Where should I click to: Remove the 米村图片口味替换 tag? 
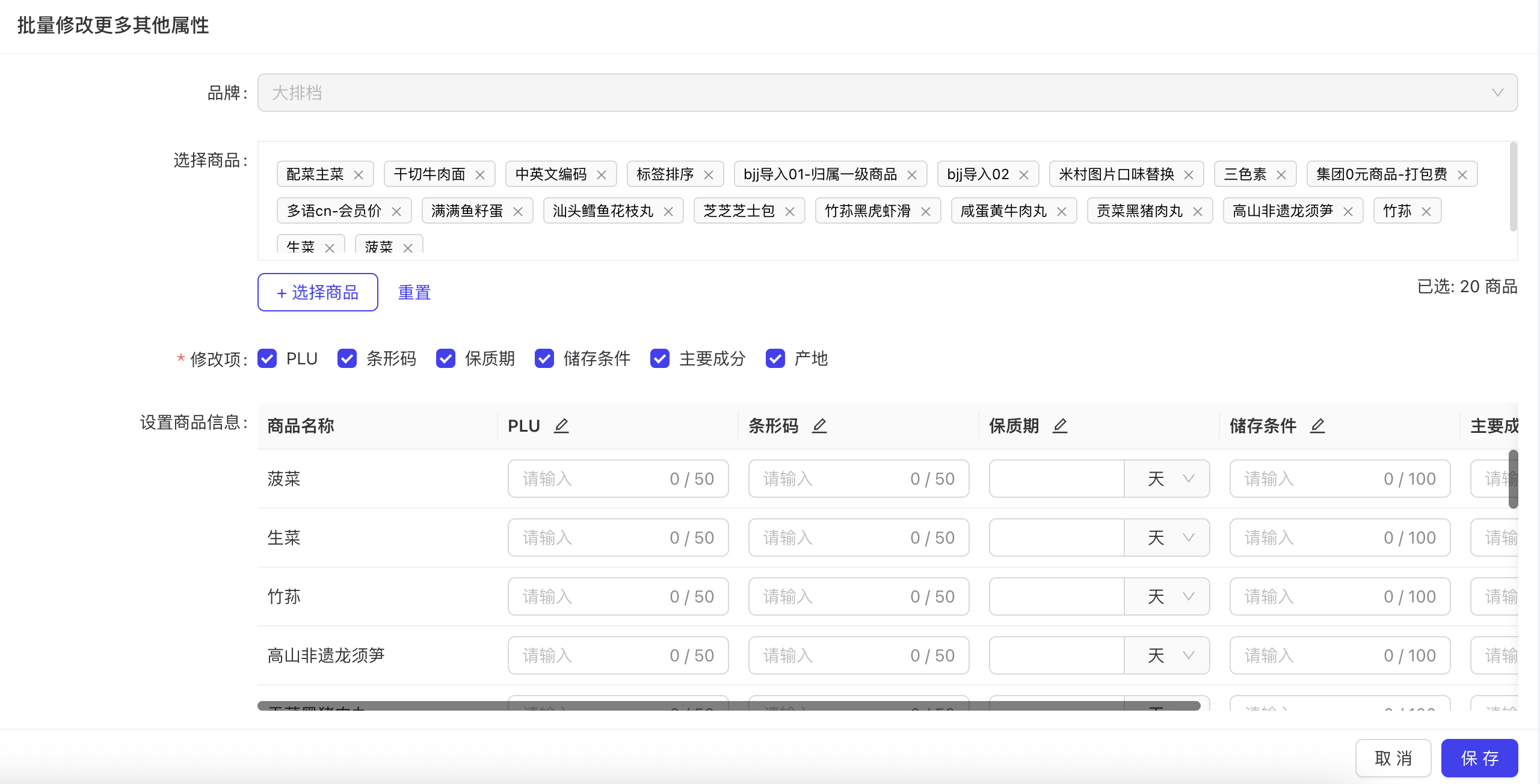[x=1189, y=175]
